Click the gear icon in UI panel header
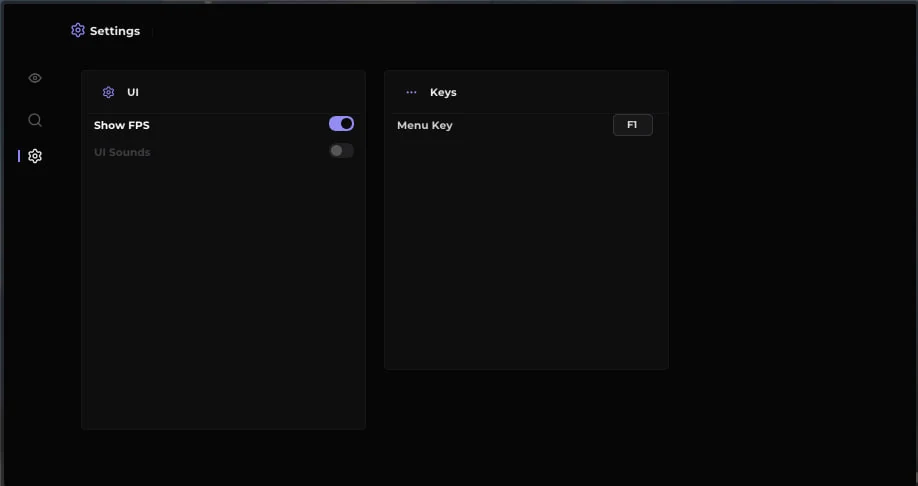Image resolution: width=918 pixels, height=486 pixels. [108, 93]
